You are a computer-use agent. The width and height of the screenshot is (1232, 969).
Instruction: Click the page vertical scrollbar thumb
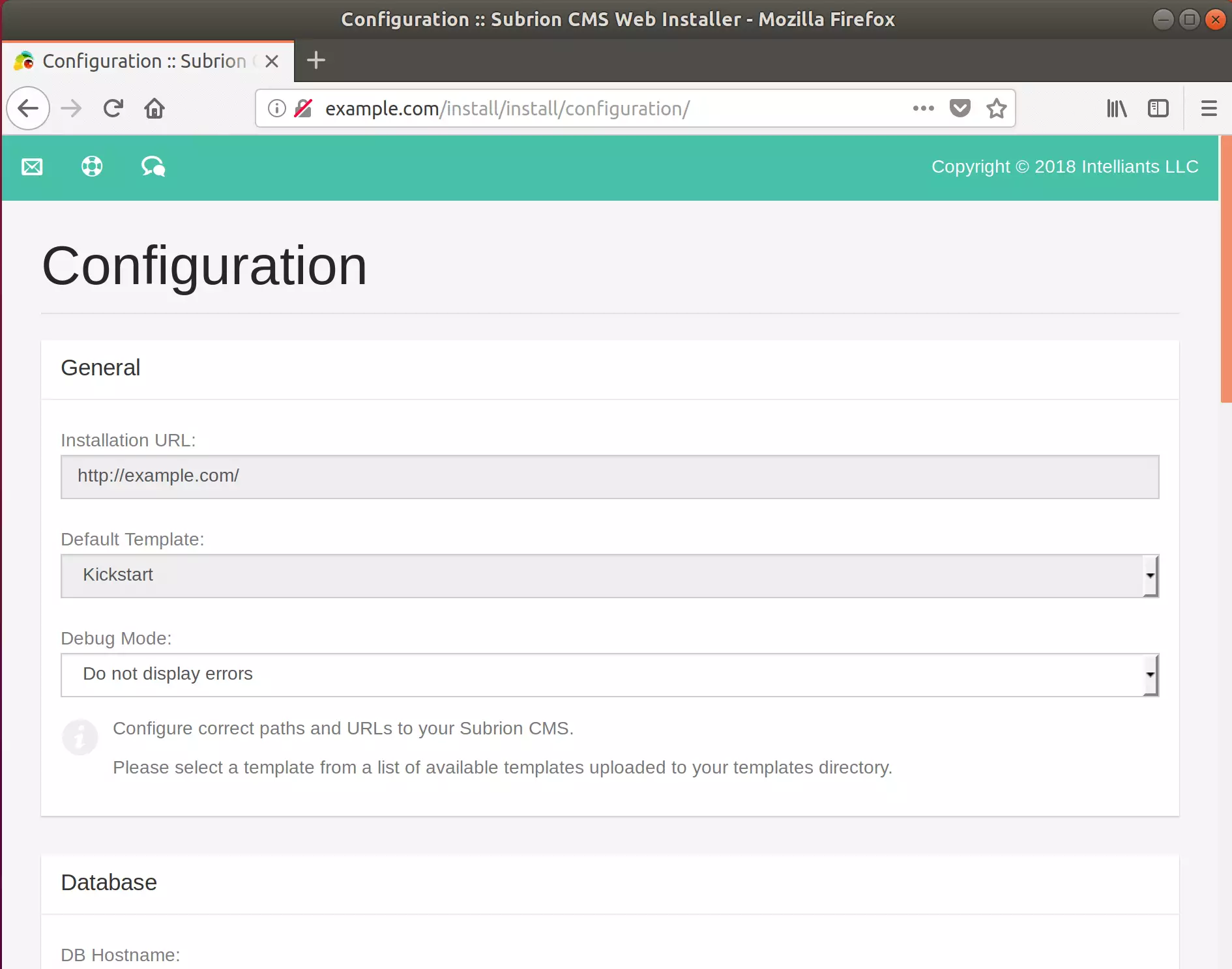coord(1226,269)
